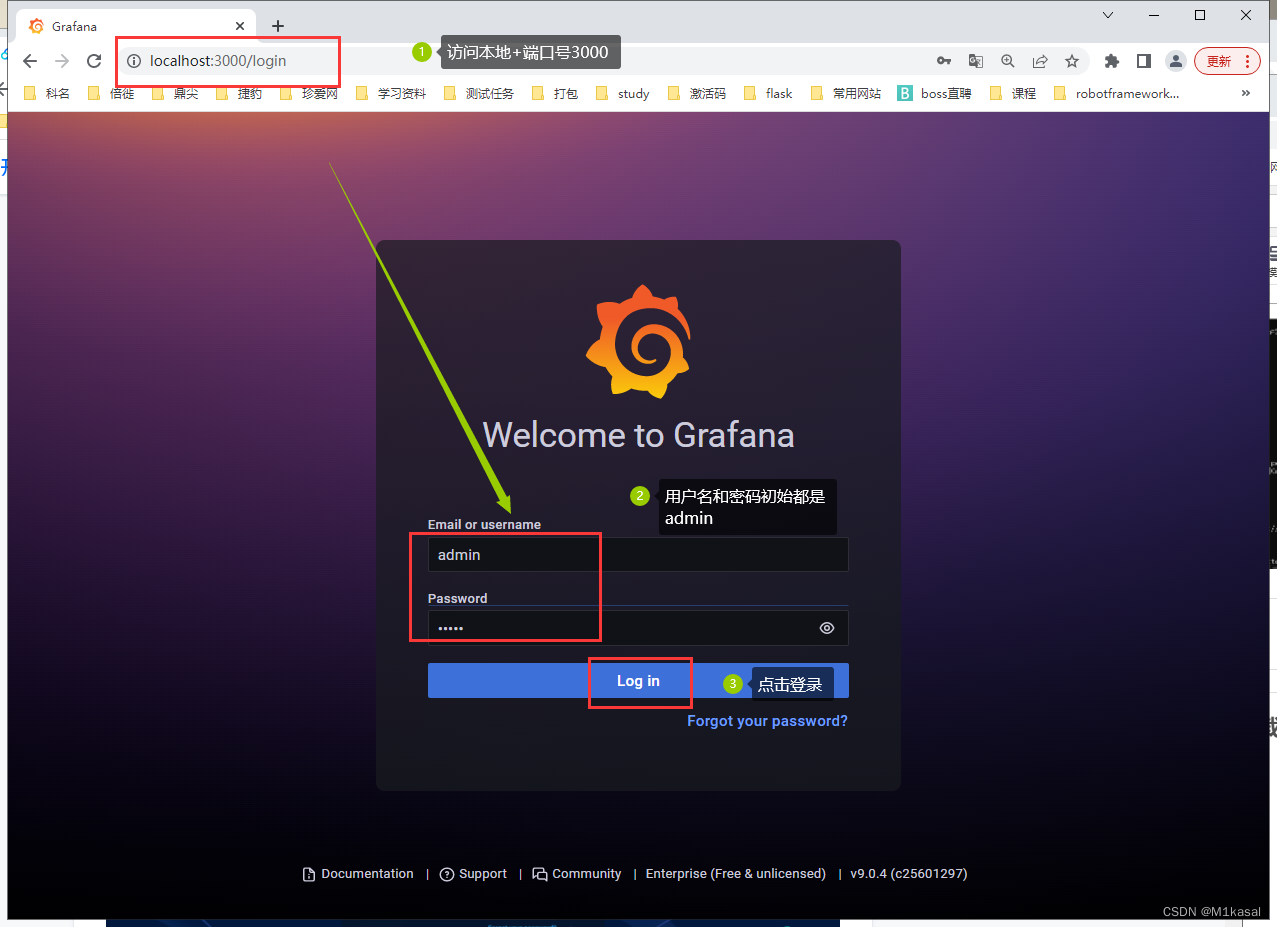1277x927 pixels.
Task: Open the 常用网站 bookmark folder
Action: [846, 93]
